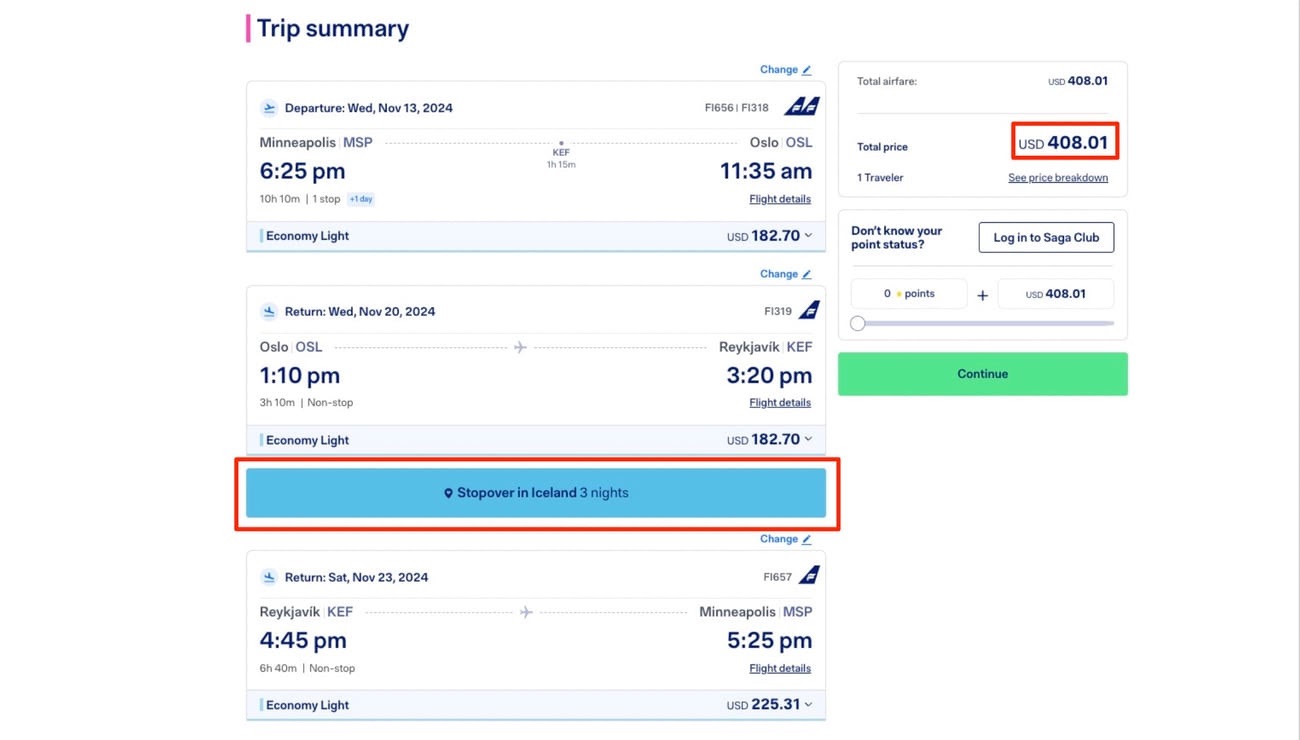Open the See price breakdown link
Image resolution: width=1300 pixels, height=740 pixels.
coord(1058,177)
